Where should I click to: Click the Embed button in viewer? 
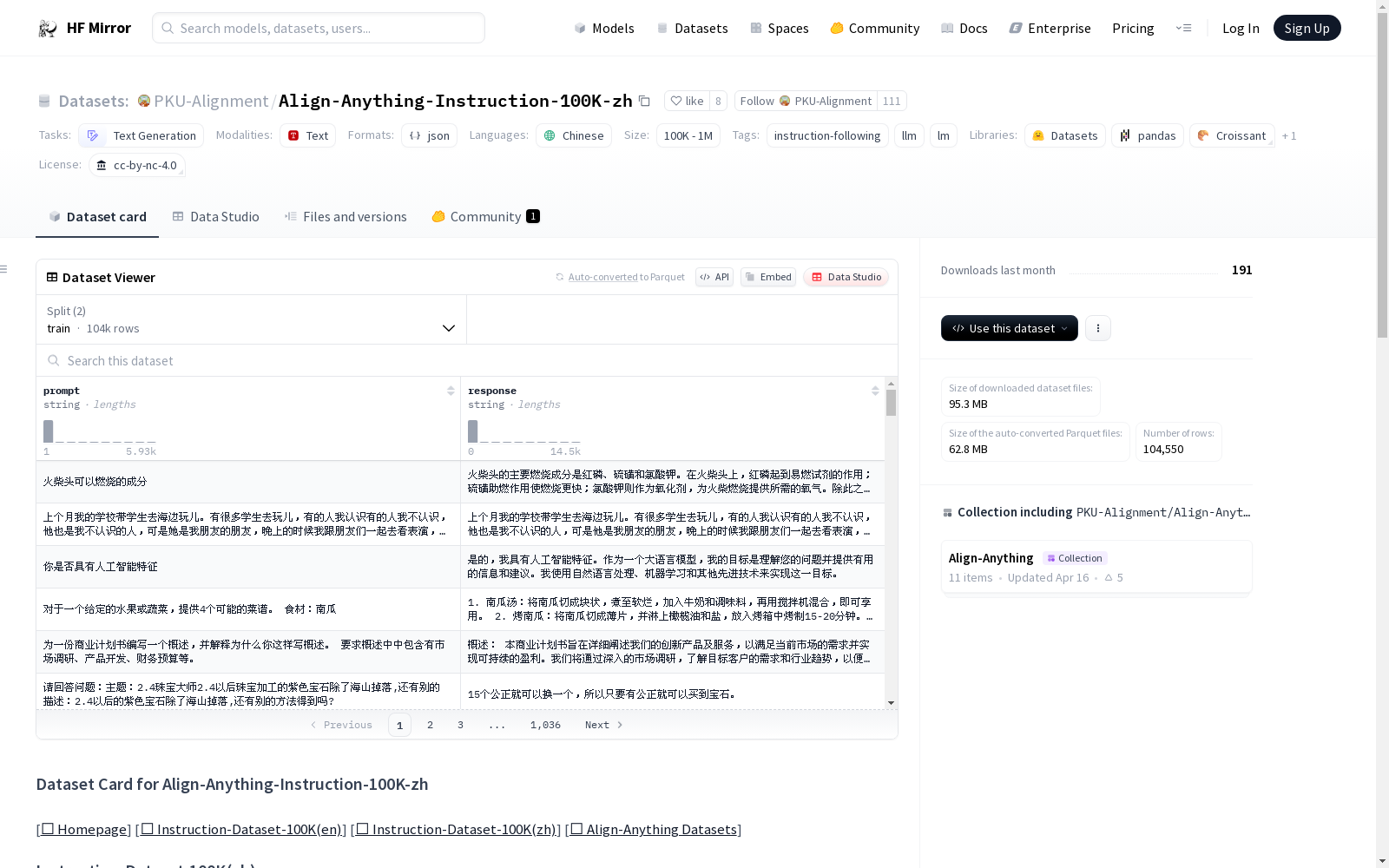[768, 277]
